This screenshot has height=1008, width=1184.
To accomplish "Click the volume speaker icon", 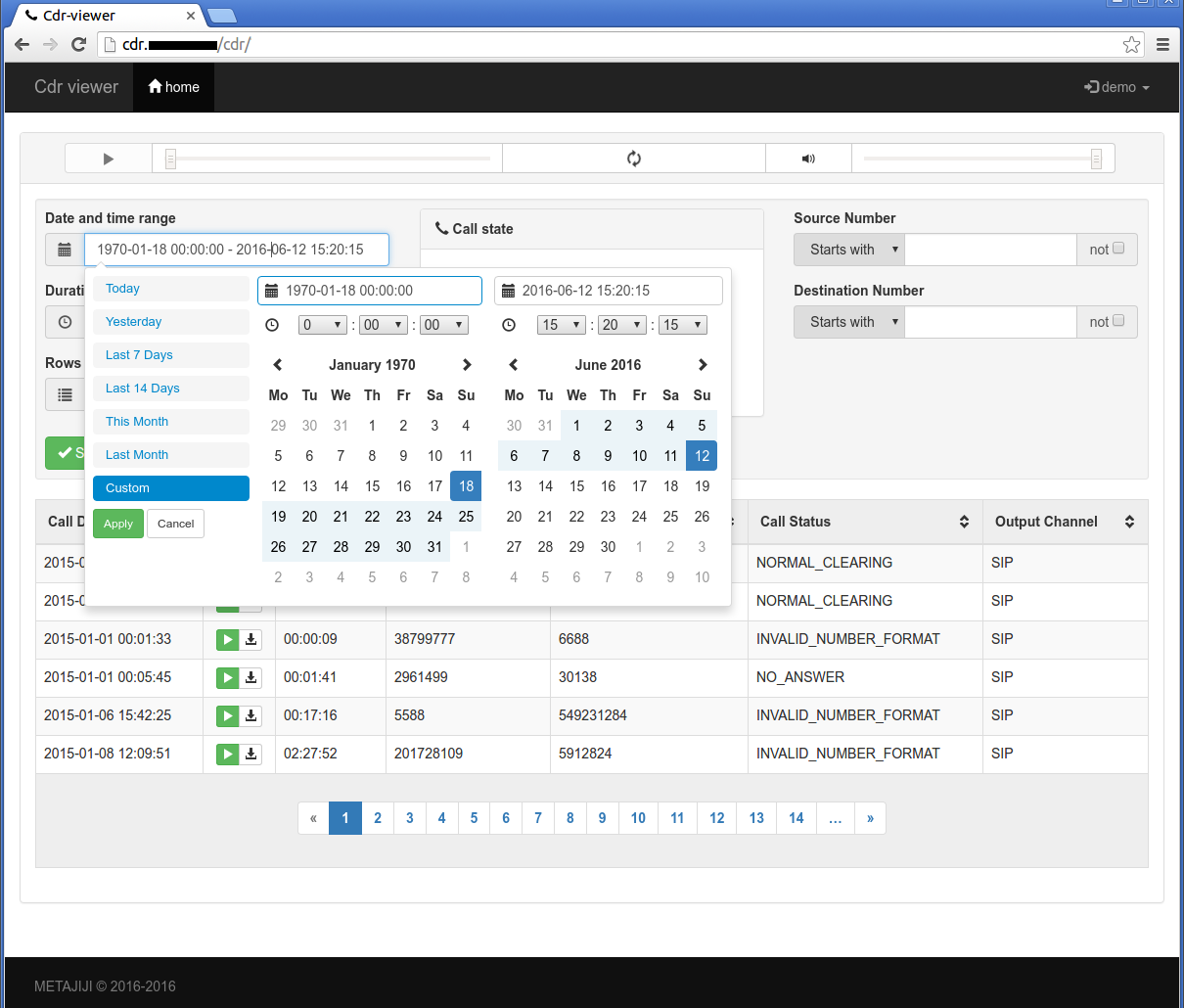I will pyautogui.click(x=808, y=159).
